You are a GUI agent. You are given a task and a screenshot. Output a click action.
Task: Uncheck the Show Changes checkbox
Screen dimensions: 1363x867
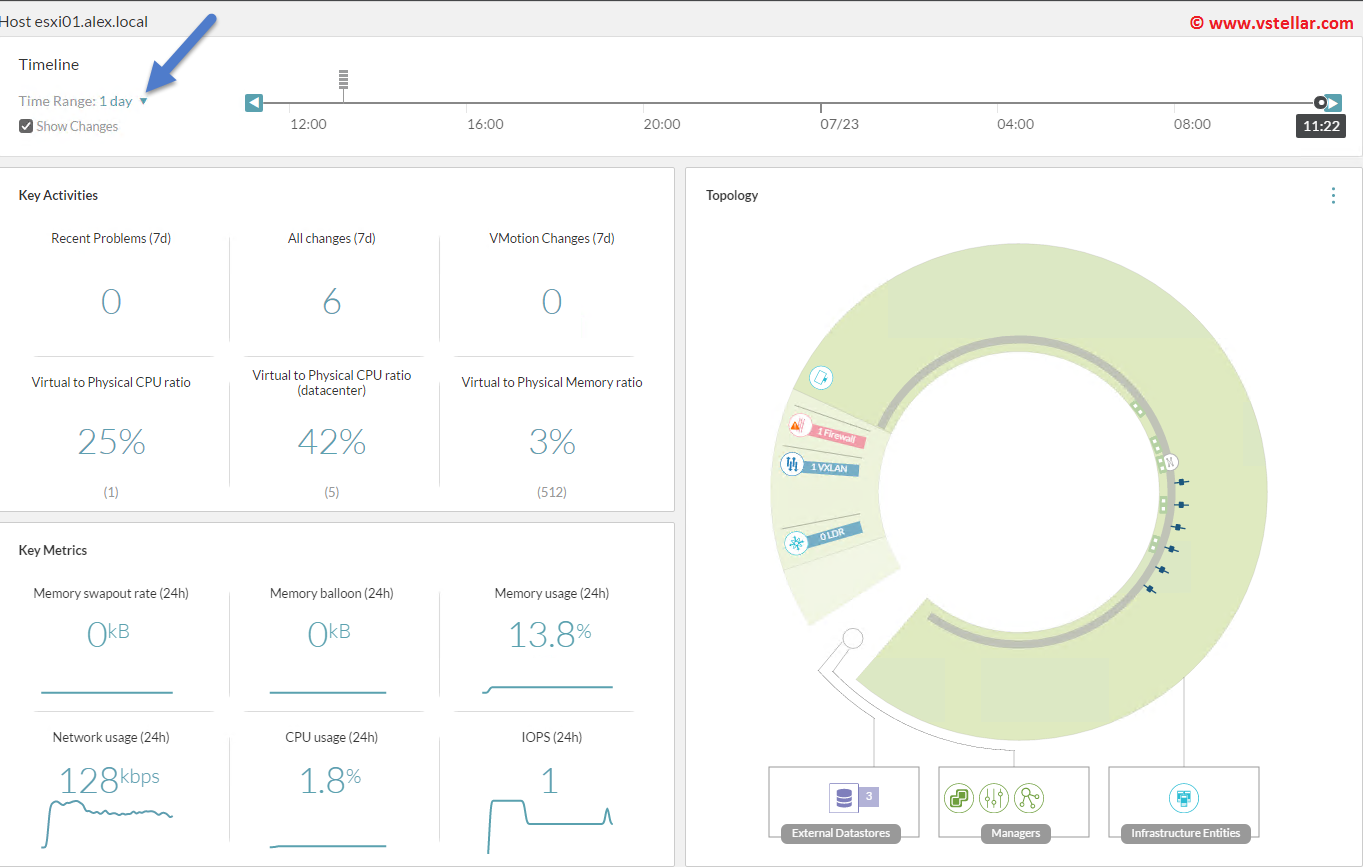coord(26,126)
